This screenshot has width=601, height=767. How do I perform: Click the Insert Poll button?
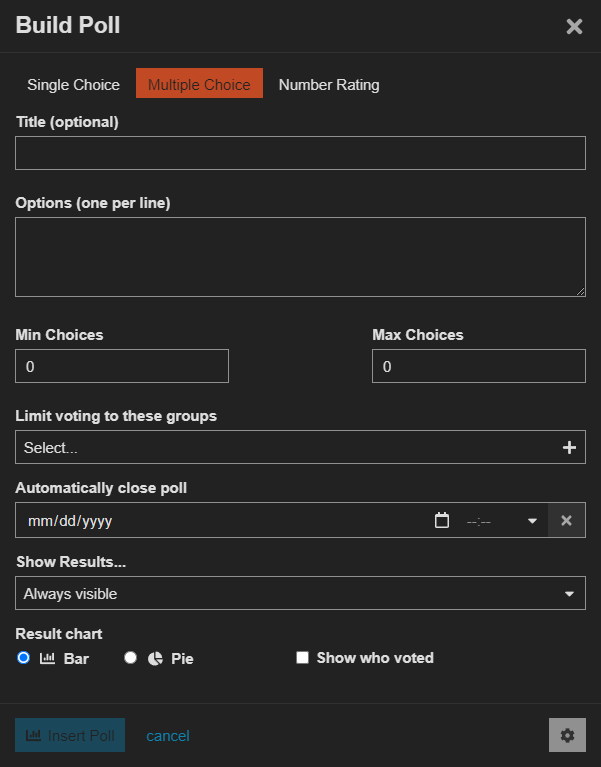70,735
